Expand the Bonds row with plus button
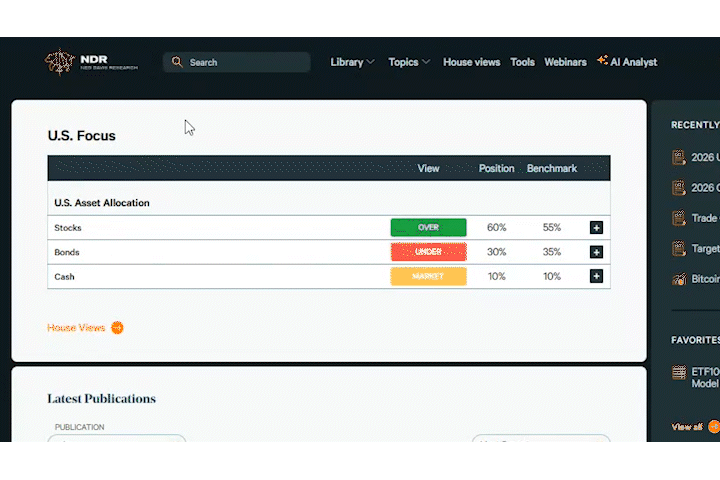Viewport: 720px width, 480px height. 596,252
